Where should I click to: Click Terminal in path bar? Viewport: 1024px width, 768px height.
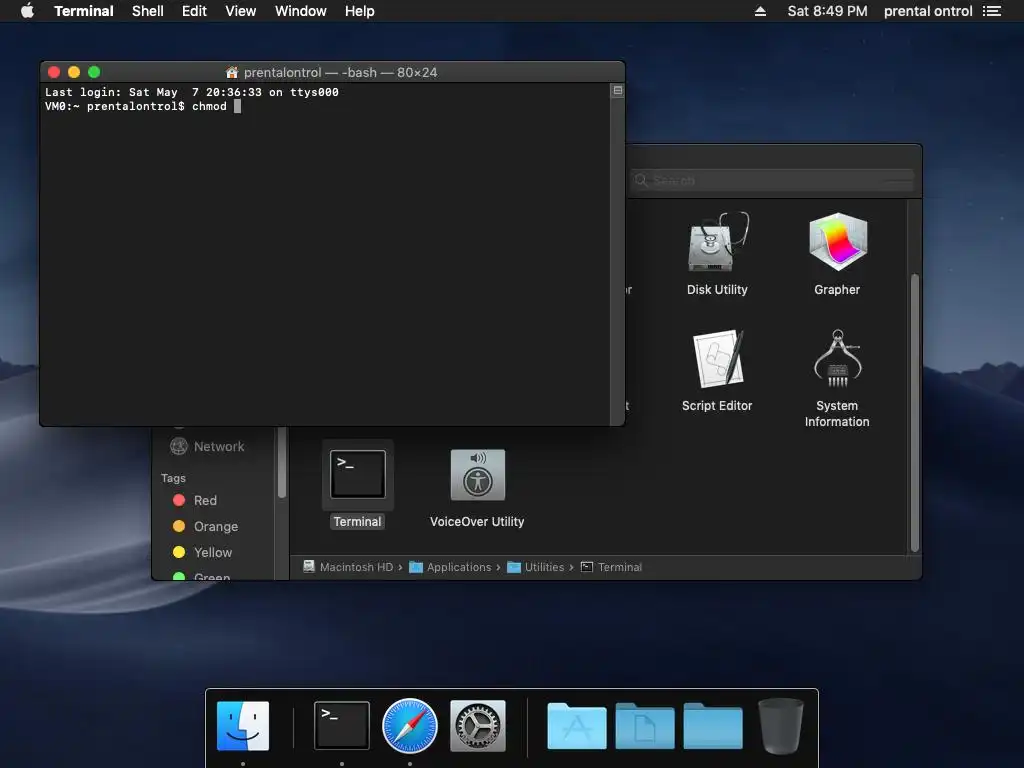(611, 567)
